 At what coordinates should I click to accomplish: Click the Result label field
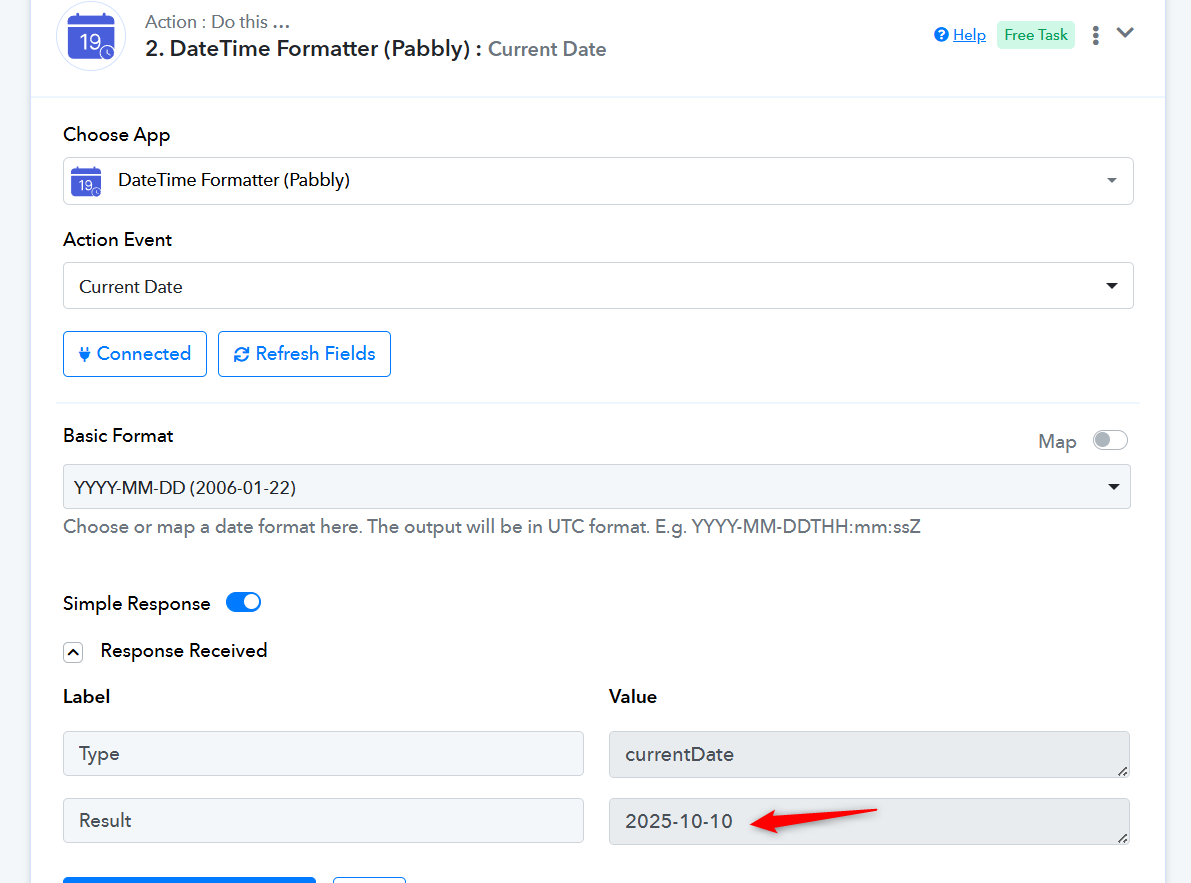323,821
